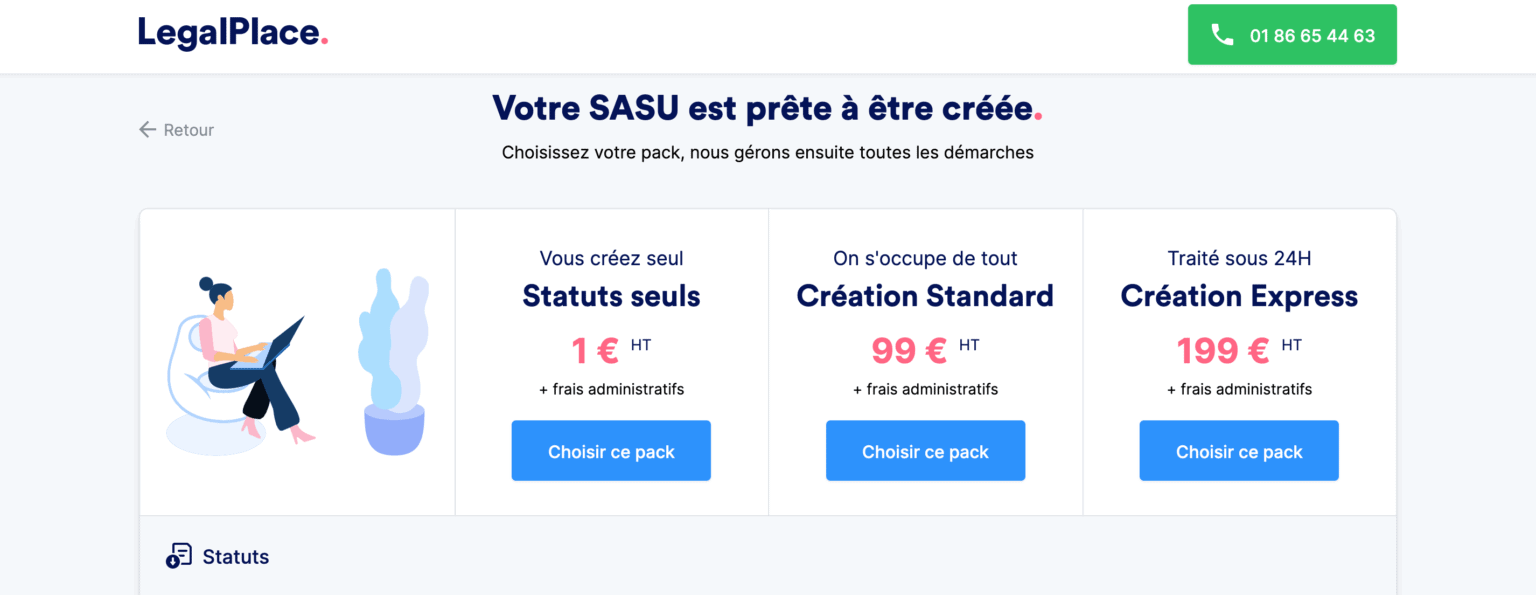The image size is (1536, 595).
Task: Select the Création Standard heading
Action: [x=925, y=296]
